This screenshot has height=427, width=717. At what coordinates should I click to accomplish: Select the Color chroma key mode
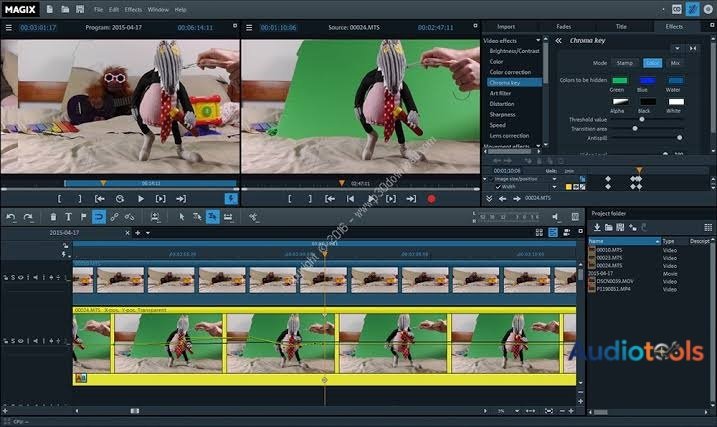pos(653,63)
